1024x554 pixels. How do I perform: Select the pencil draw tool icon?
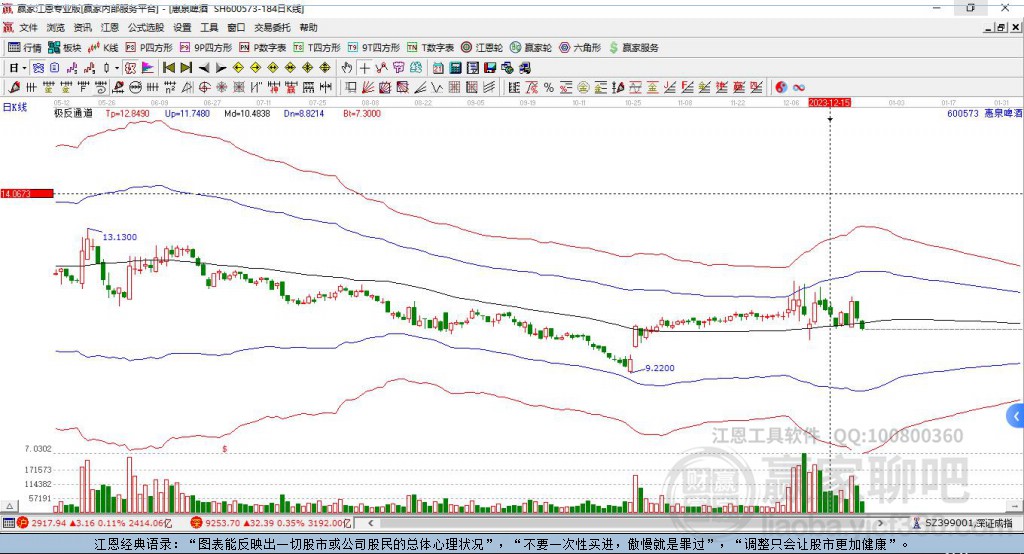click(14, 88)
